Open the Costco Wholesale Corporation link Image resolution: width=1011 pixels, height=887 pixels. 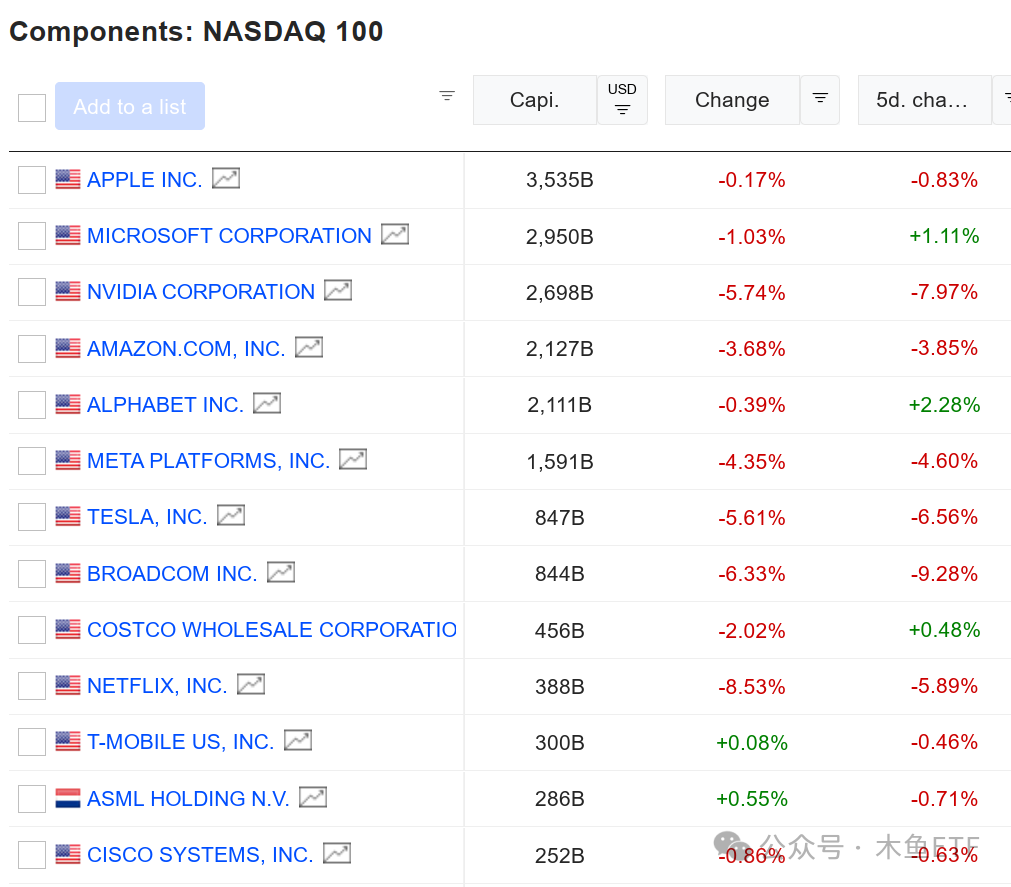click(271, 630)
